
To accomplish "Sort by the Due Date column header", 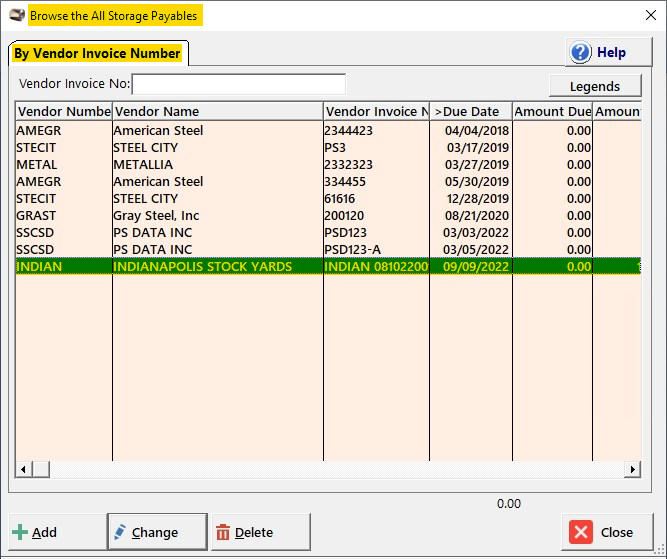I will (x=471, y=111).
